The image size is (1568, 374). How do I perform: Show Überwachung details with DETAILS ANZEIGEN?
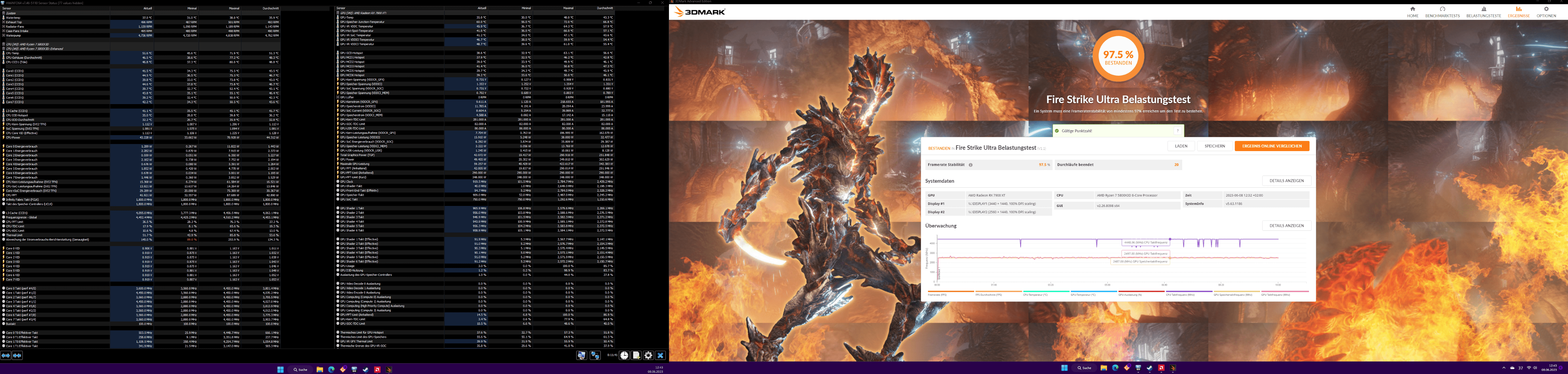1287,226
